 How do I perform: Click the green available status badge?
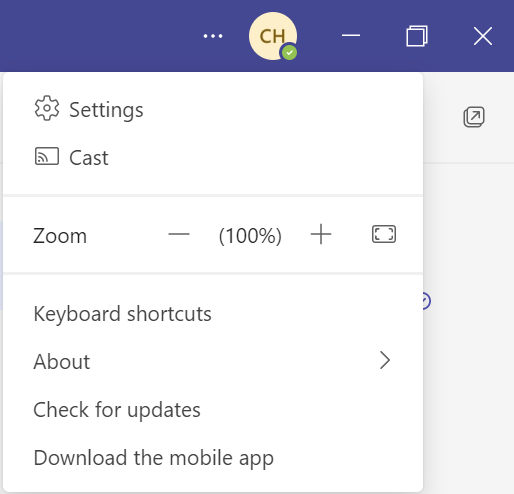tap(289, 52)
